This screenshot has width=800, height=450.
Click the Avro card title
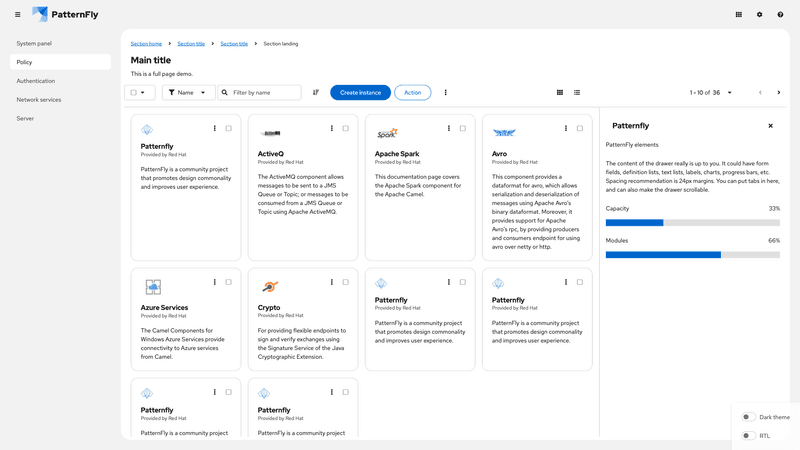click(499, 154)
